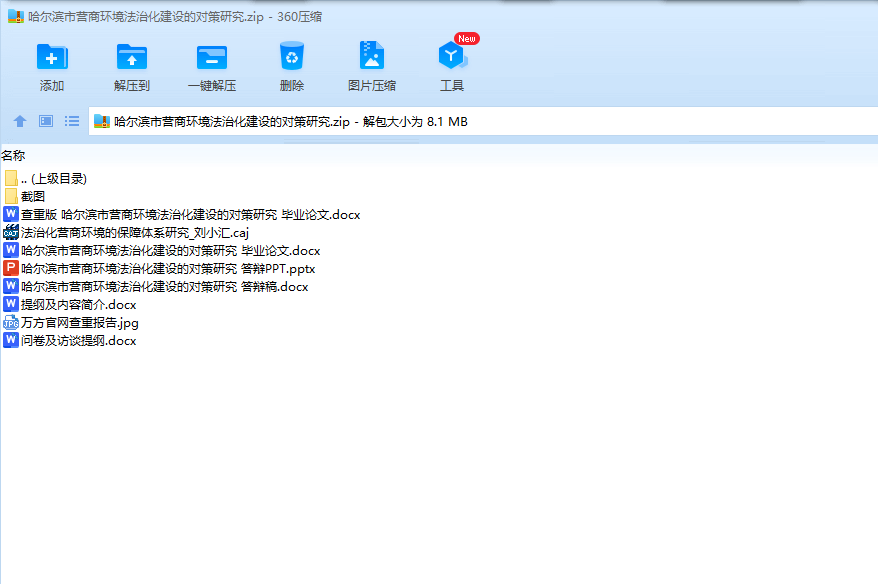Select 提纲及内容简介.docx file
The image size is (878, 584).
70,305
